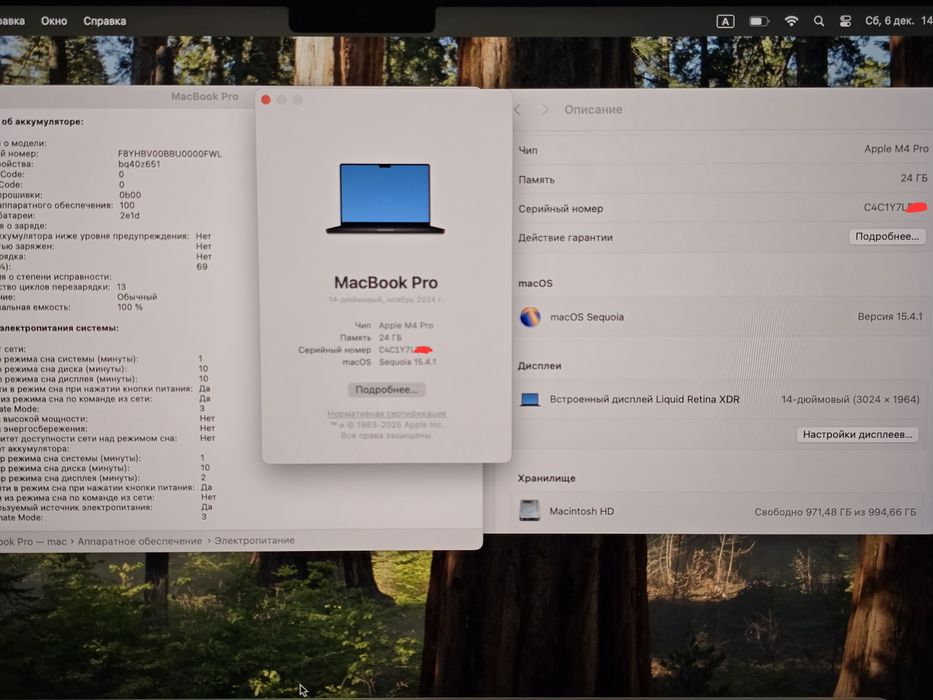
Task: Go back with the left chevron in Описание
Action: (x=517, y=110)
